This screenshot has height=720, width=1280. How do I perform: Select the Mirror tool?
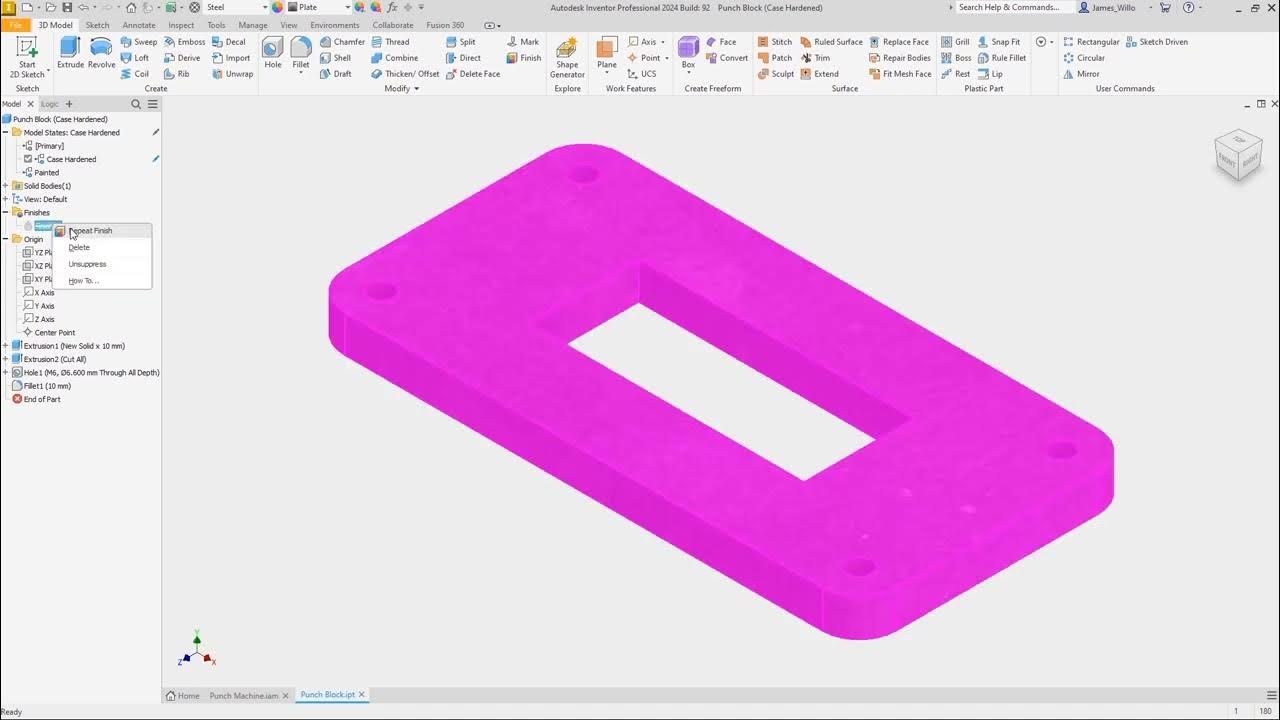pos(1081,74)
